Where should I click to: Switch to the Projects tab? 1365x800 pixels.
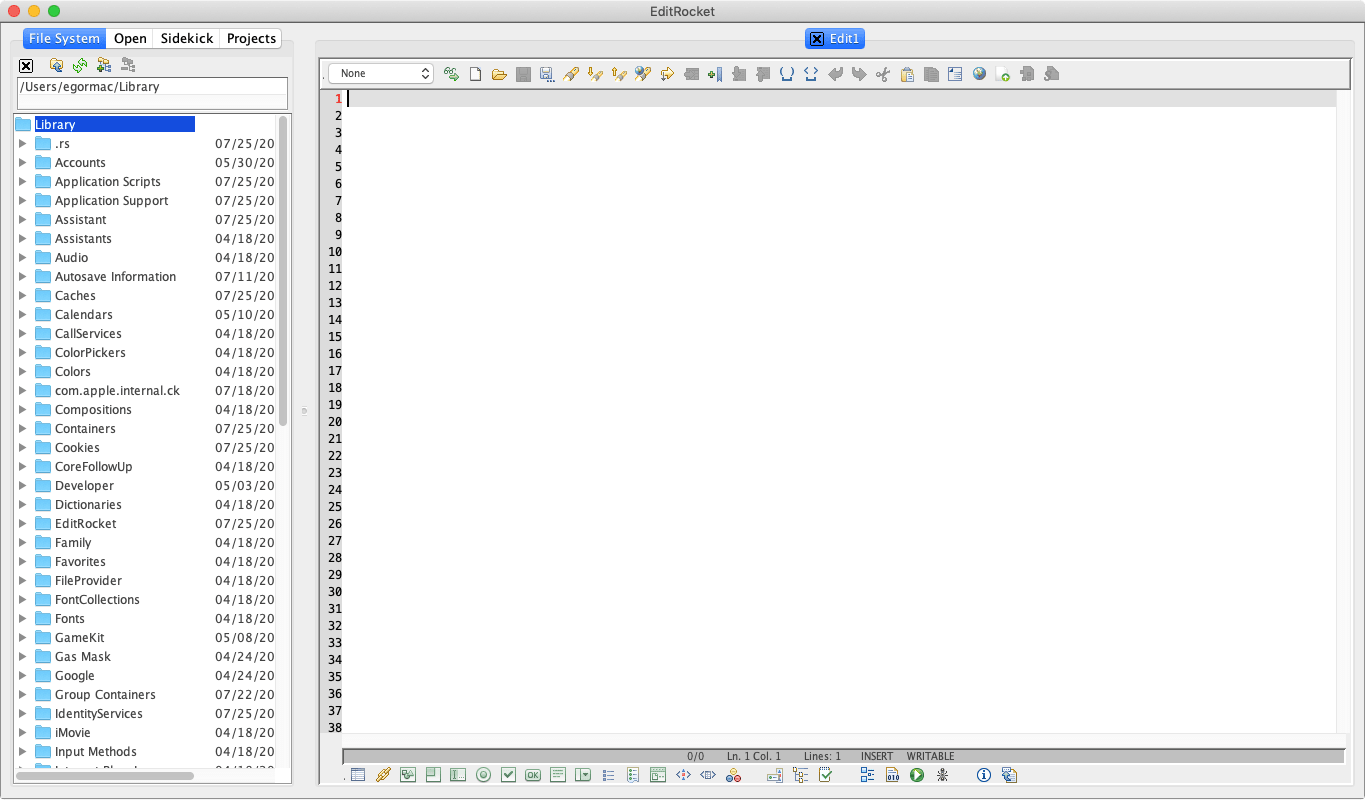(251, 39)
